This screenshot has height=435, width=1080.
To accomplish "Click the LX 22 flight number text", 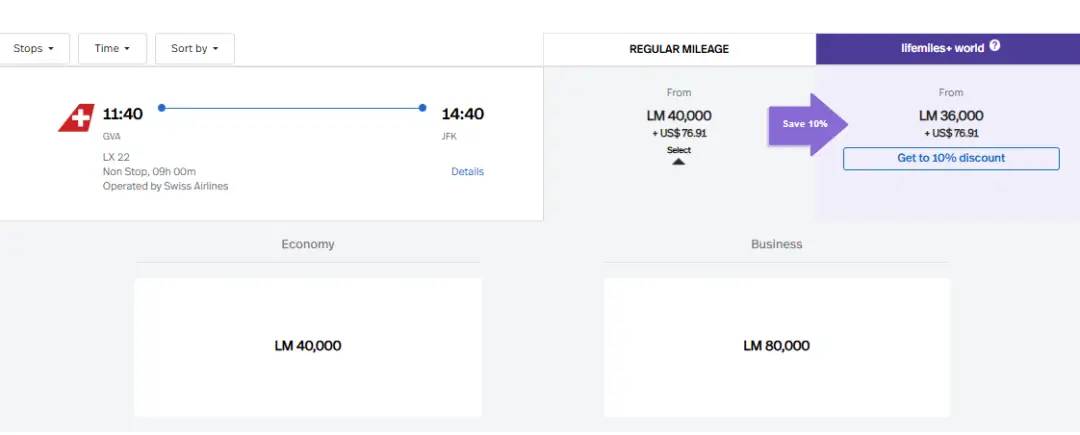I will click(116, 157).
